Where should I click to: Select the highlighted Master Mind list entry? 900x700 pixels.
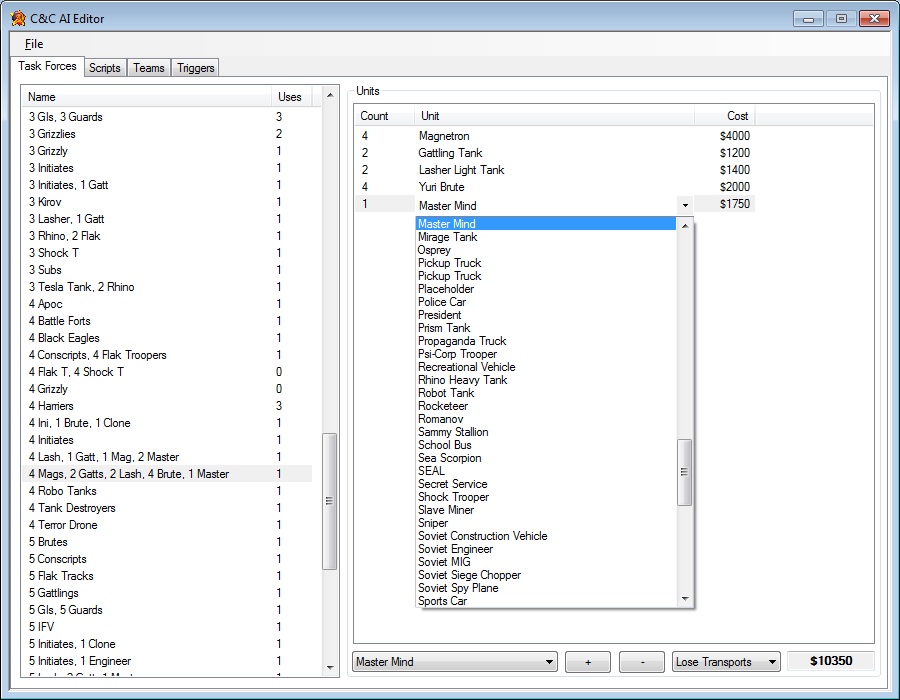click(546, 224)
